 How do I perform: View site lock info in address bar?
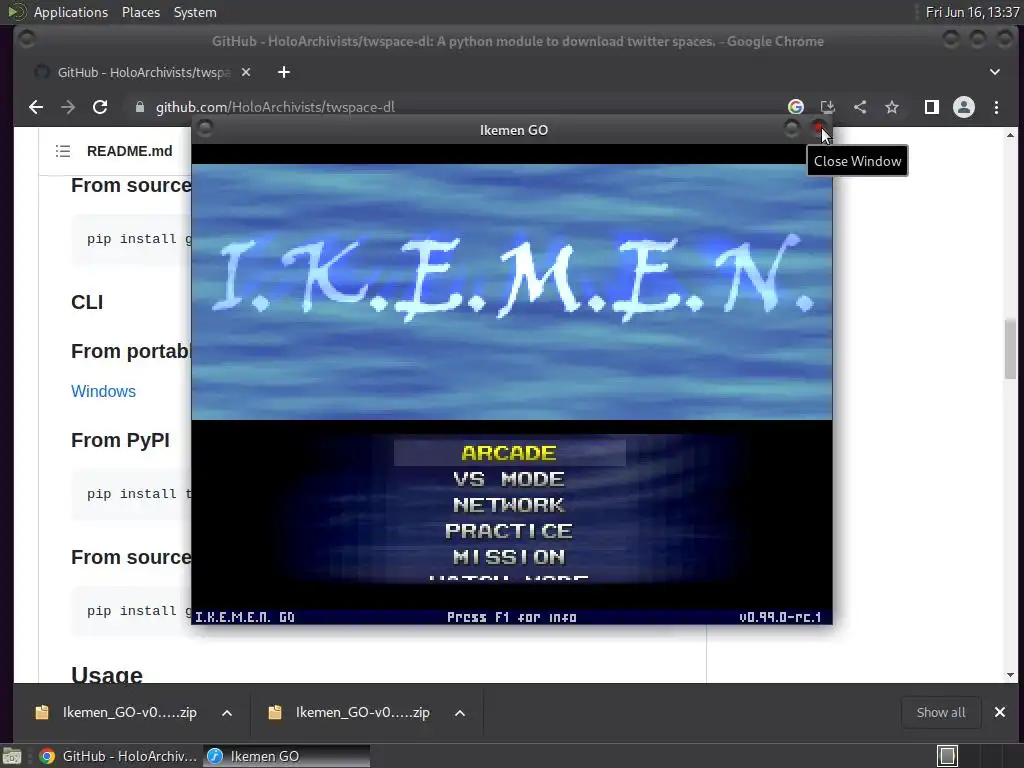tap(139, 107)
